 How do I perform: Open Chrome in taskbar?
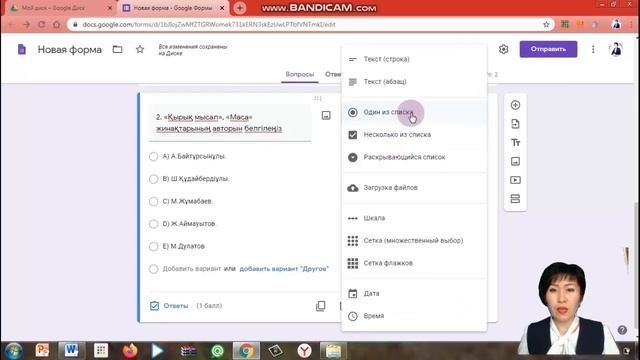point(246,351)
